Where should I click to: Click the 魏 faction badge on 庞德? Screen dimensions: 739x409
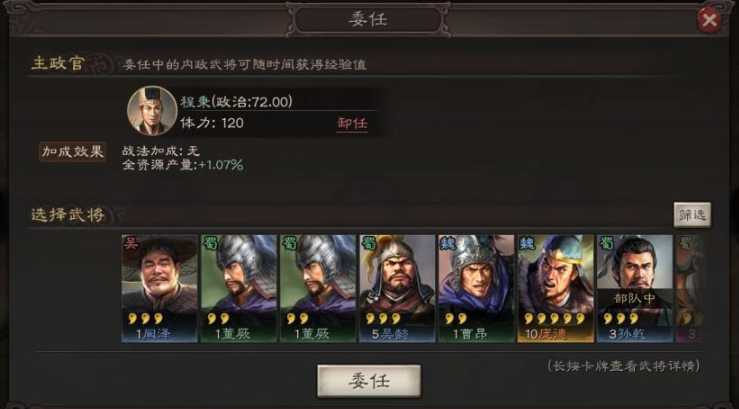pos(526,243)
